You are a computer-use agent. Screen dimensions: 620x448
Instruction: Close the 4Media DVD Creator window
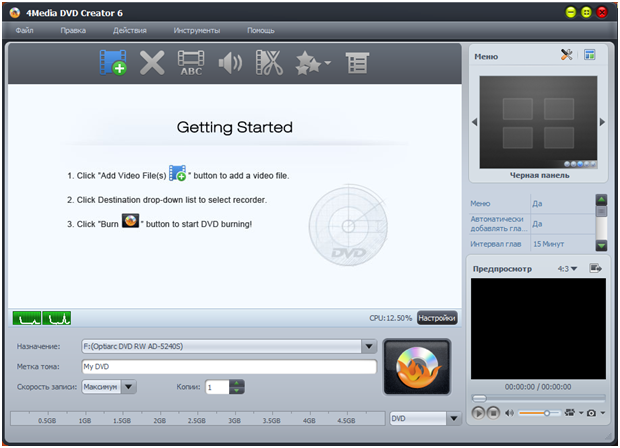click(602, 13)
